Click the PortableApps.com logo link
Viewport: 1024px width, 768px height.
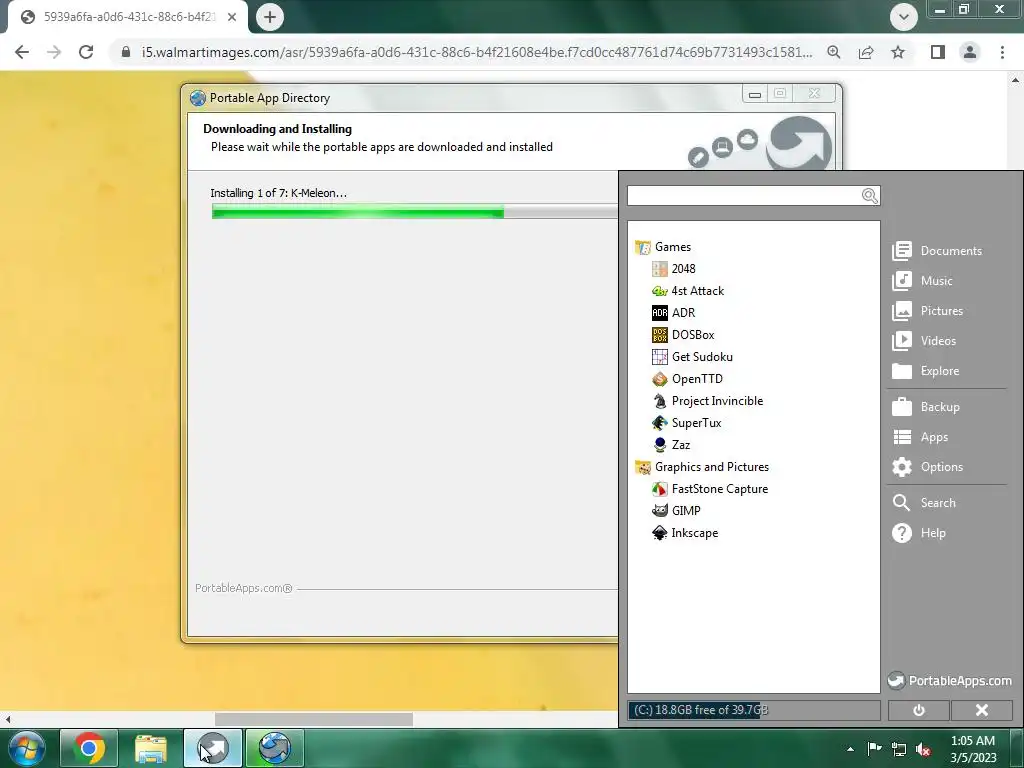(x=950, y=680)
